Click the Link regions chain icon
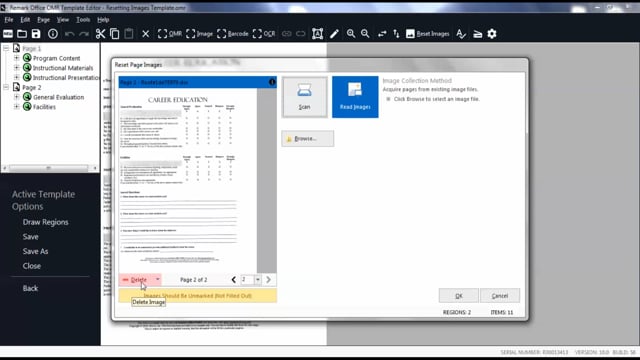640x360 pixels. [287, 34]
